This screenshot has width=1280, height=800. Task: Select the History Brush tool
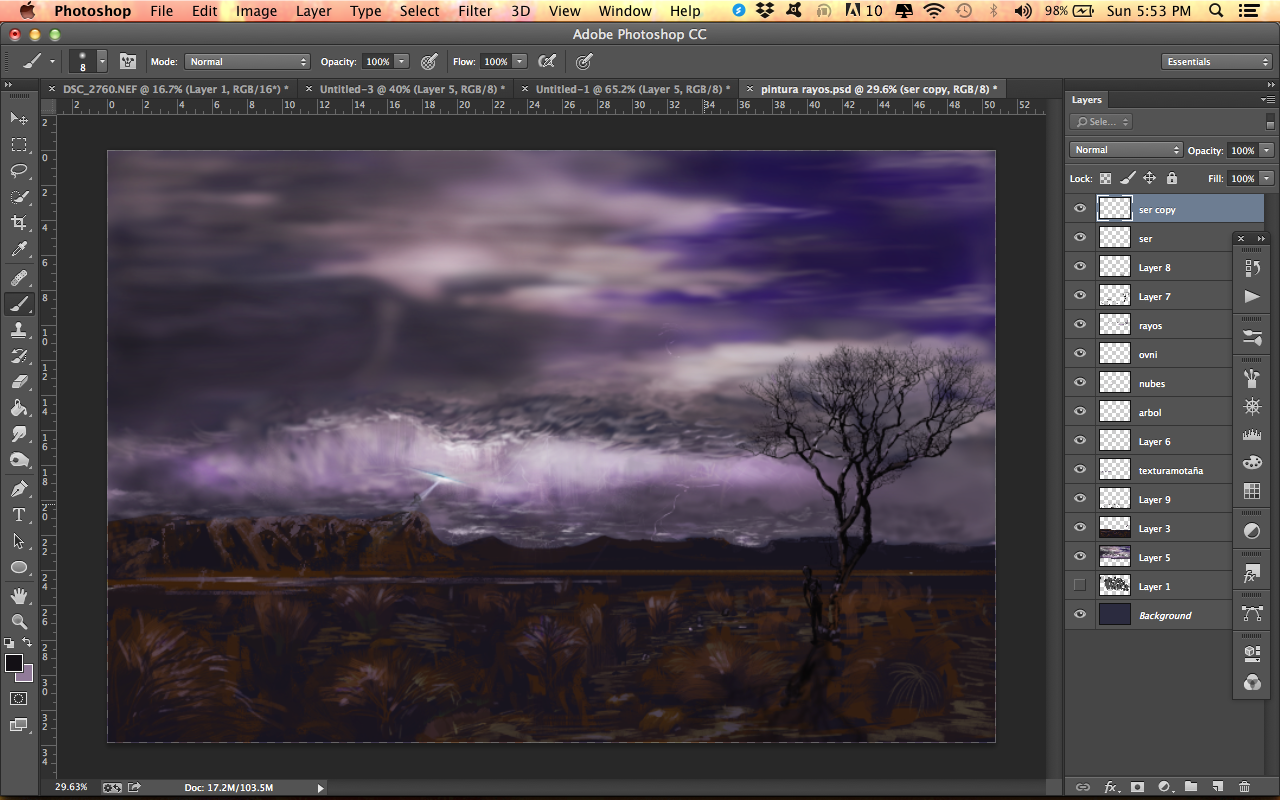point(19,356)
